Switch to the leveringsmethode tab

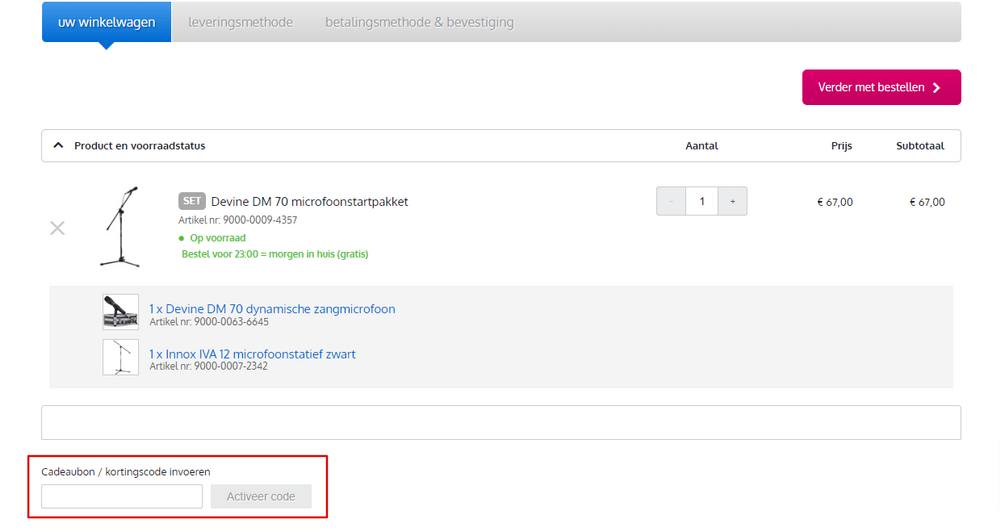(x=240, y=22)
